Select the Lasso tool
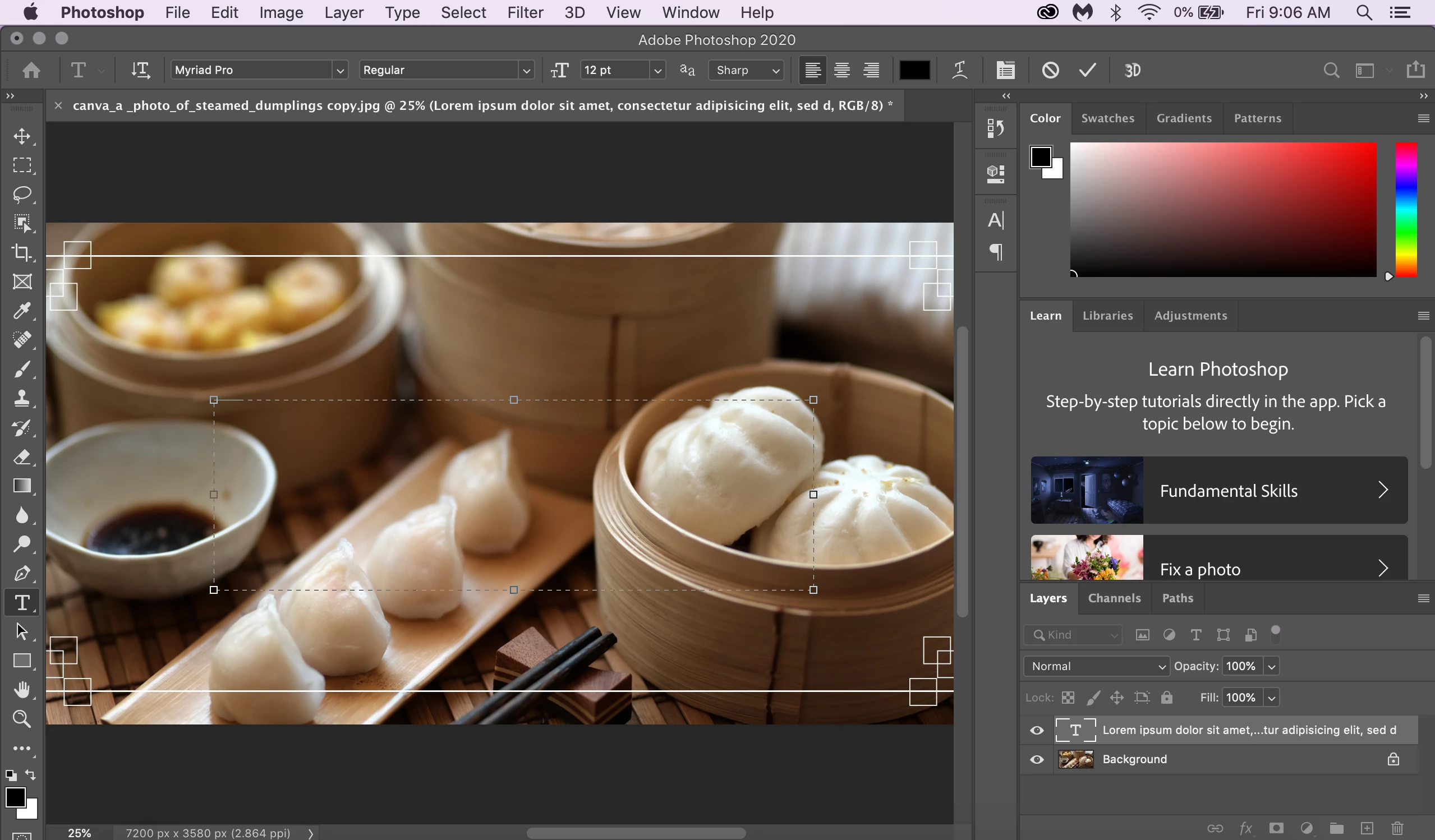1435x840 pixels. click(22, 194)
